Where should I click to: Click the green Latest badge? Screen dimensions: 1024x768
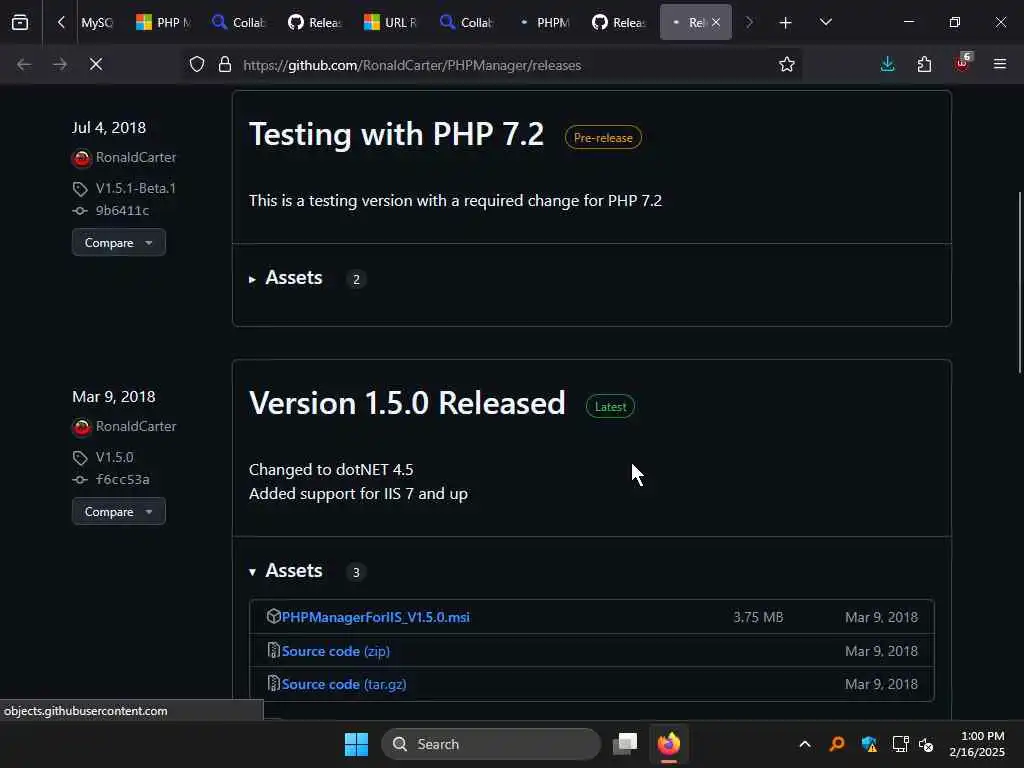(x=610, y=407)
